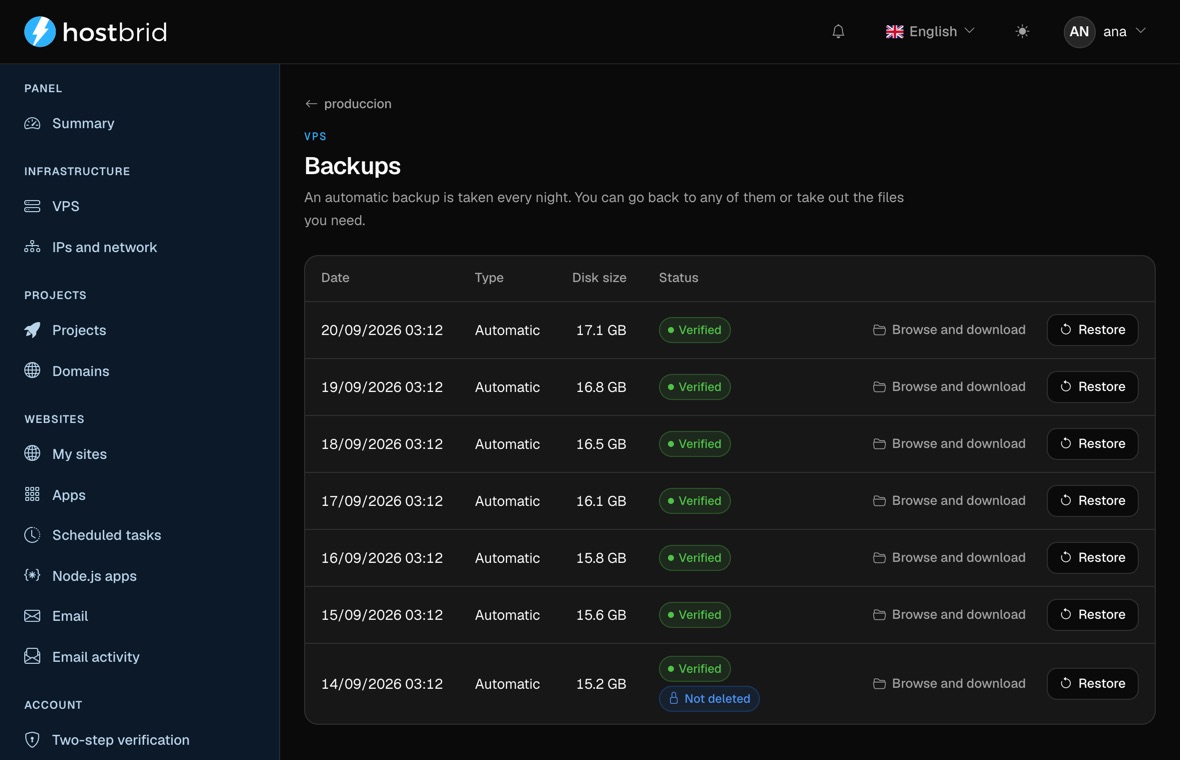This screenshot has width=1180, height=760.
Task: Click the Type column header
Action: 489,278
